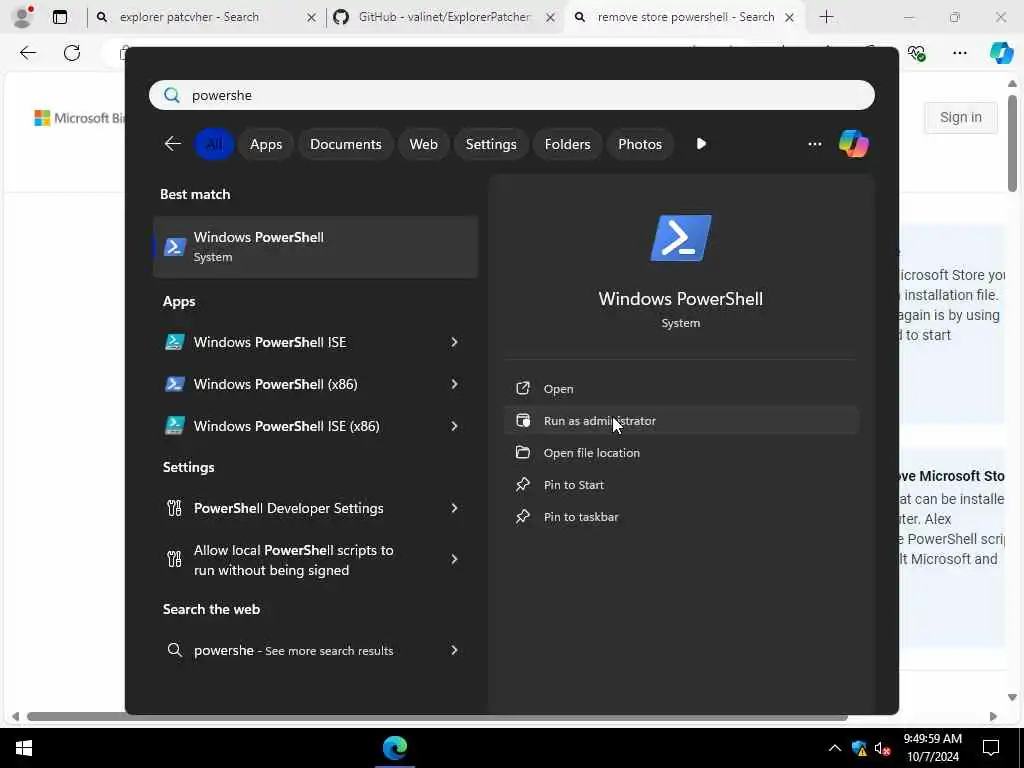Viewport: 1024px width, 768px height.
Task: Select the All filter tab
Action: [214, 144]
